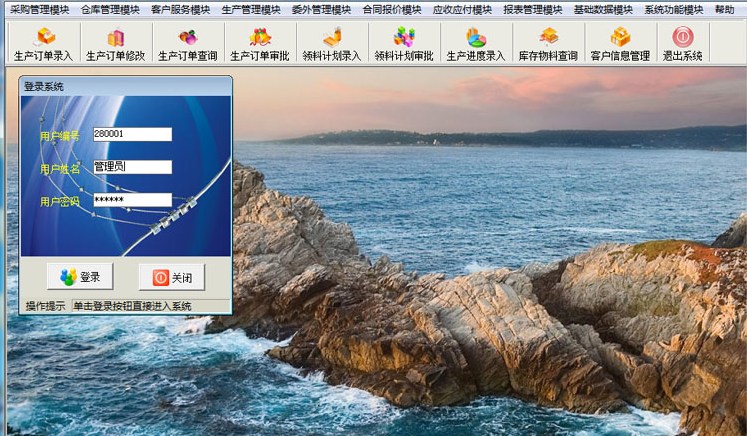The width and height of the screenshot is (747, 436).
Task: Focus the 用户密码 input field
Action: [132, 200]
